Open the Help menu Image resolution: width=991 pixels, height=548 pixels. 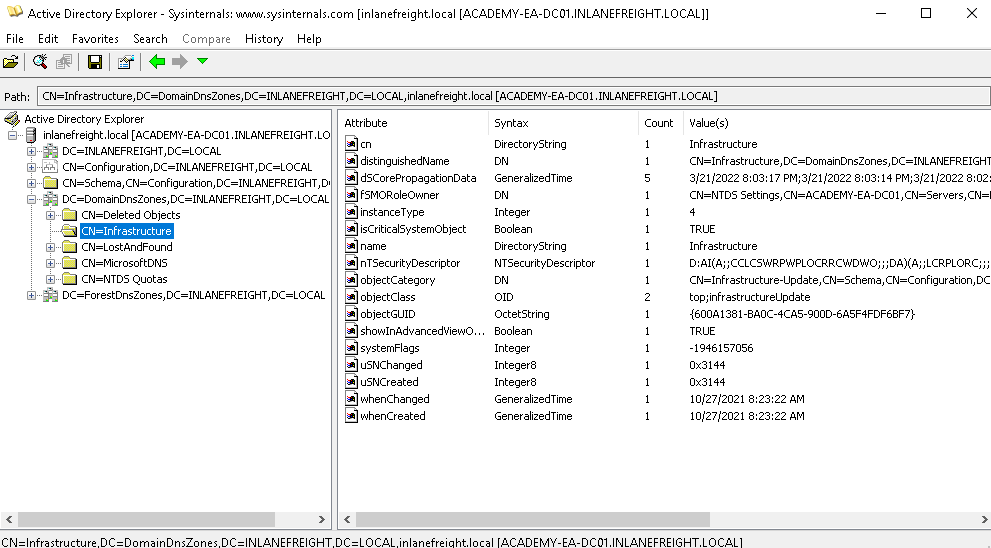tap(309, 39)
